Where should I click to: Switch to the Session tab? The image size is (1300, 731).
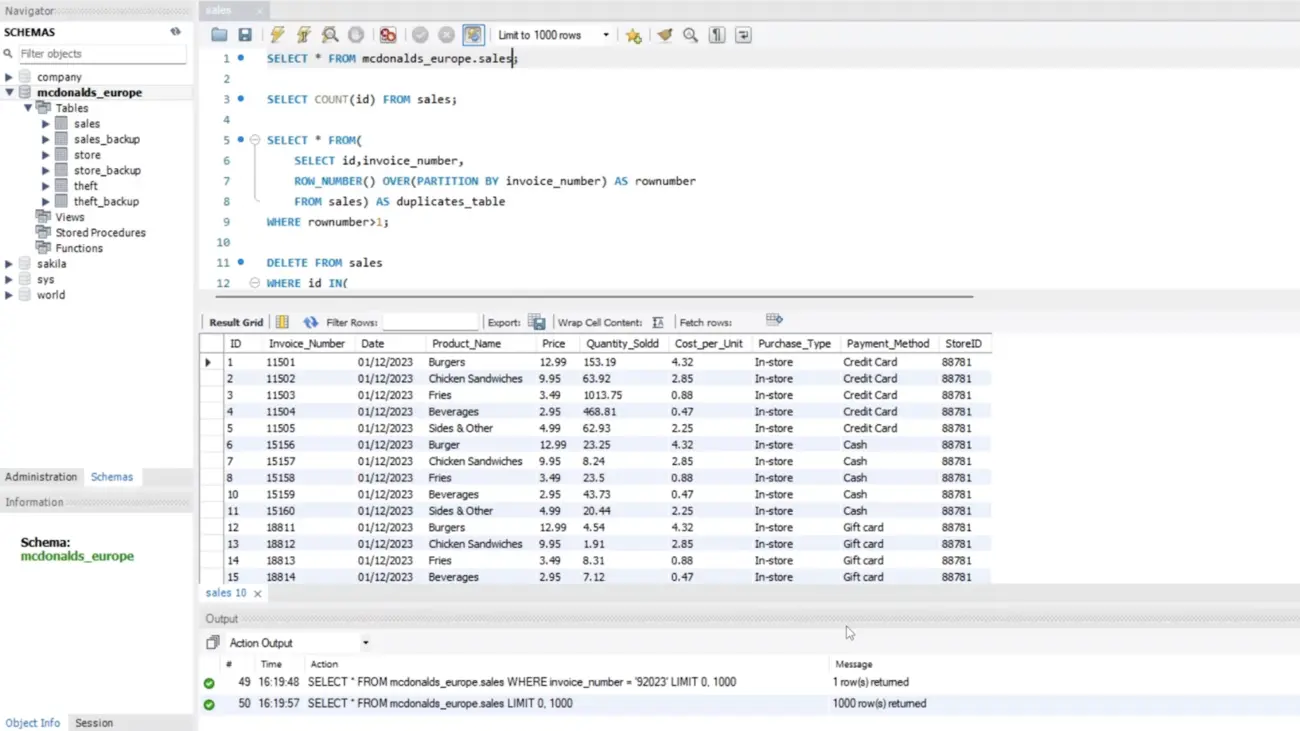point(94,723)
